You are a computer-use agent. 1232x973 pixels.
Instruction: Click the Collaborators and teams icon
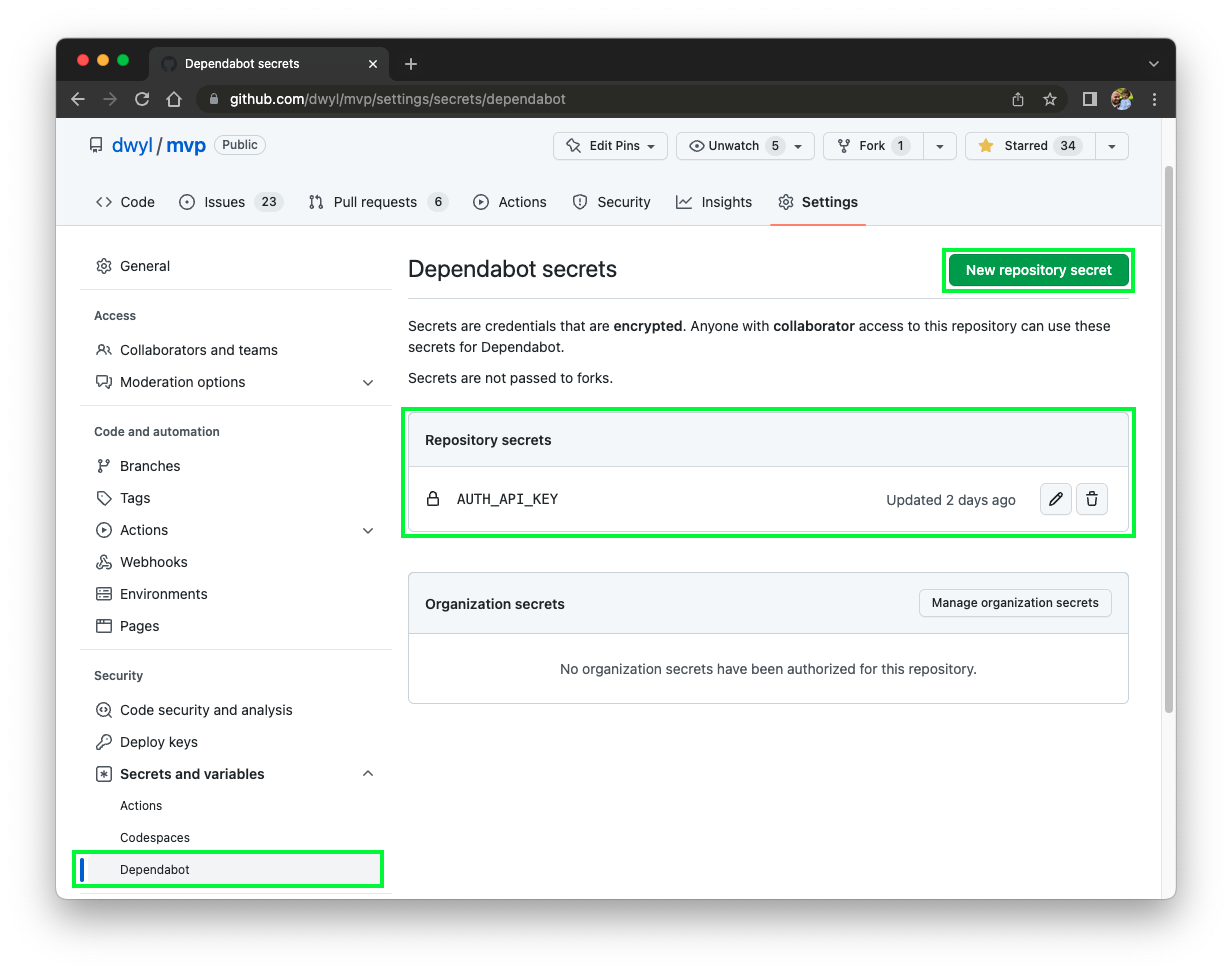[104, 350]
